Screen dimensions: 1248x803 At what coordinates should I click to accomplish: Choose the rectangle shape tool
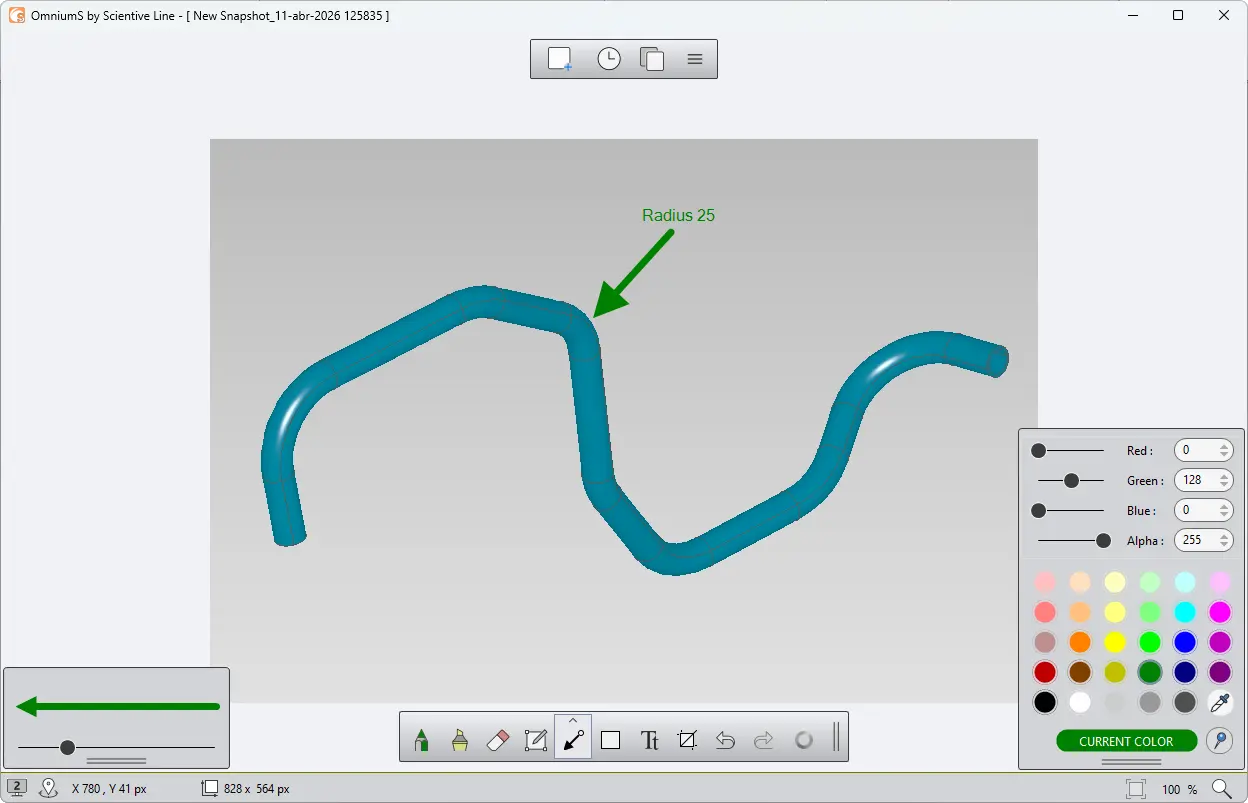click(611, 740)
